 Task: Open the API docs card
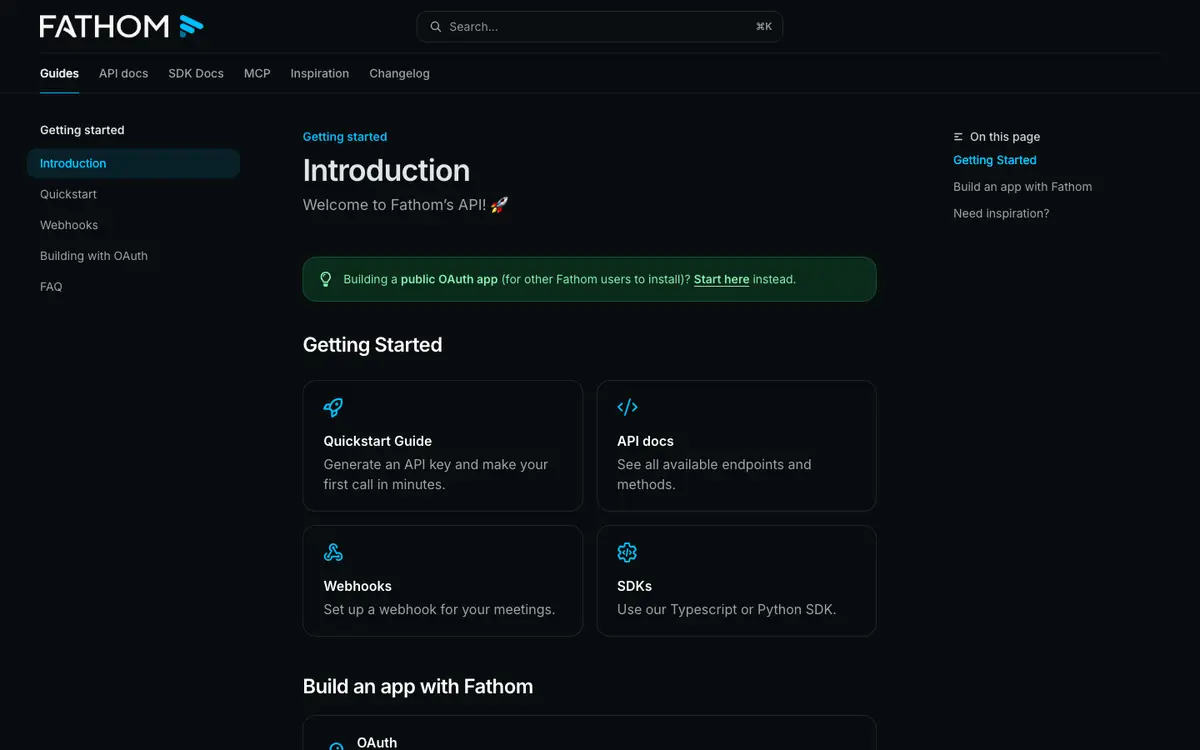pyautogui.click(x=736, y=446)
